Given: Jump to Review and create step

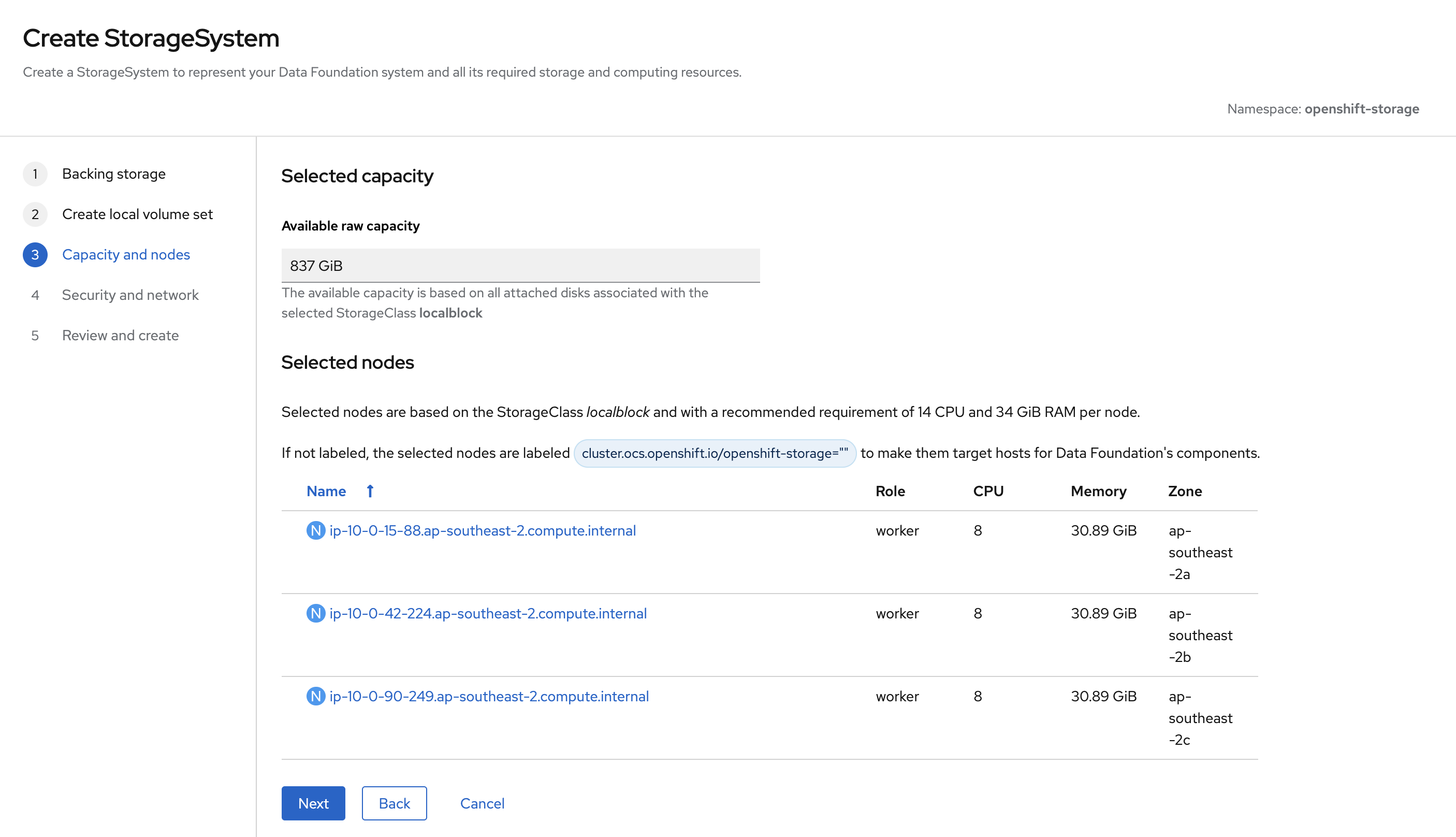Looking at the screenshot, I should [x=120, y=335].
